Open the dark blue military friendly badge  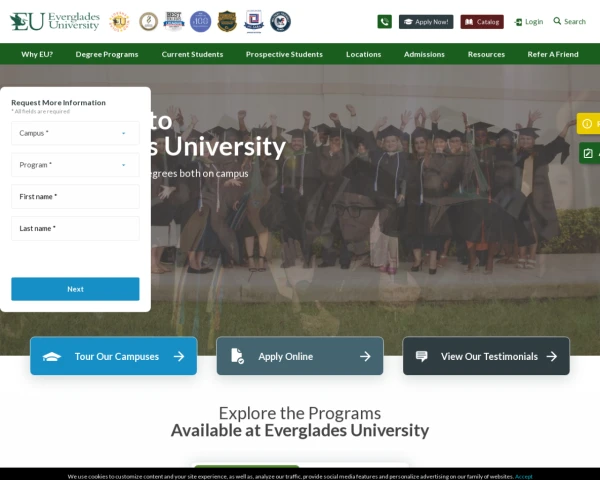280,21
